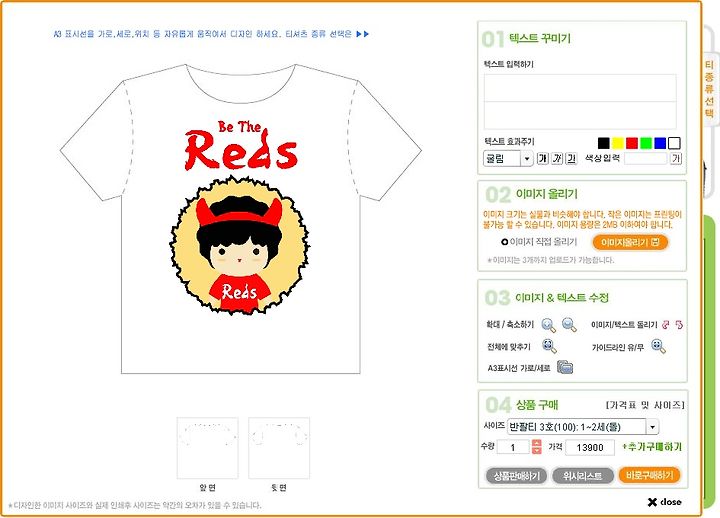Select the direct image upload radio button

[505, 242]
